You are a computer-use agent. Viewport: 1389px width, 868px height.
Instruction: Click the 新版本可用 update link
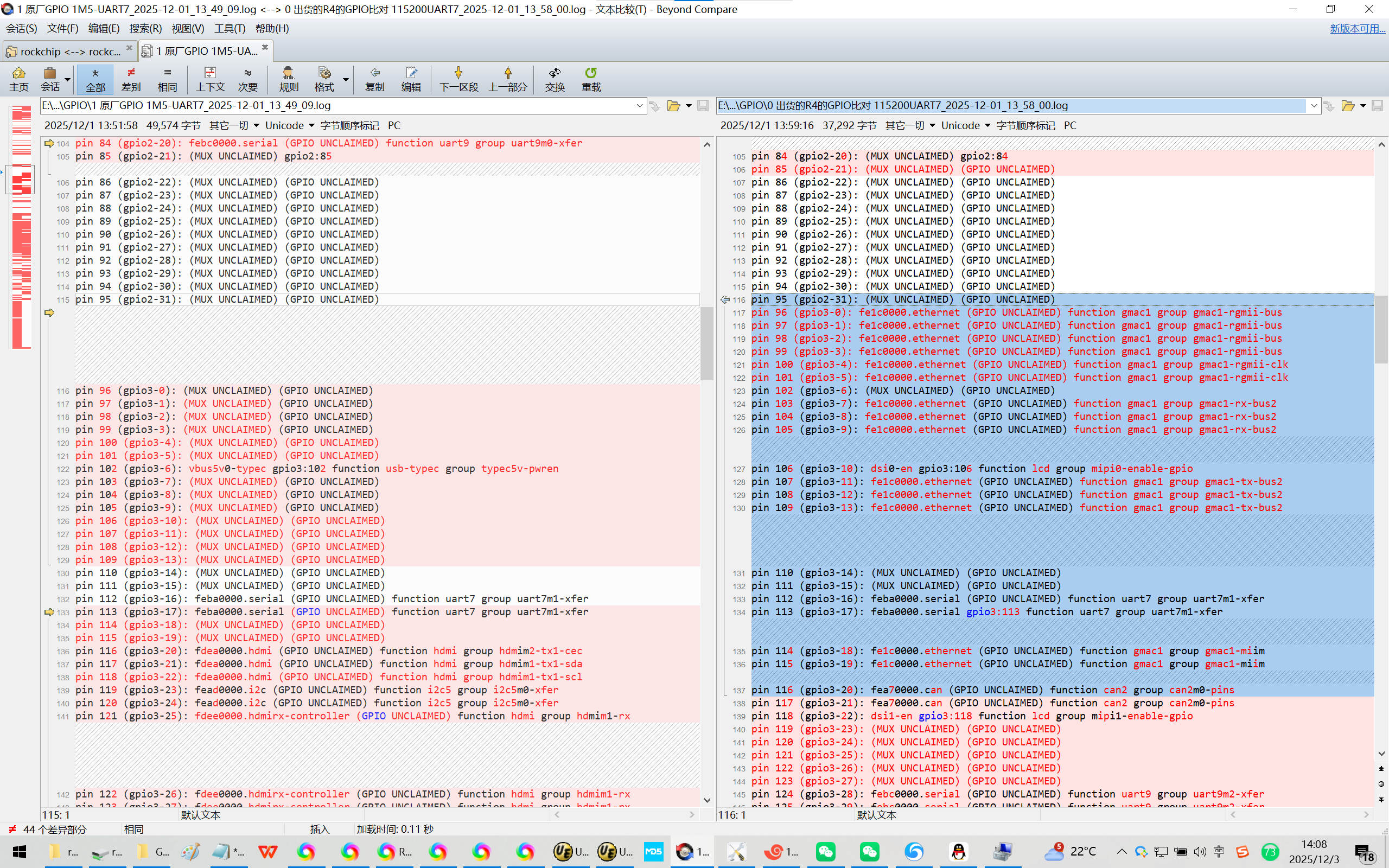point(1357,28)
